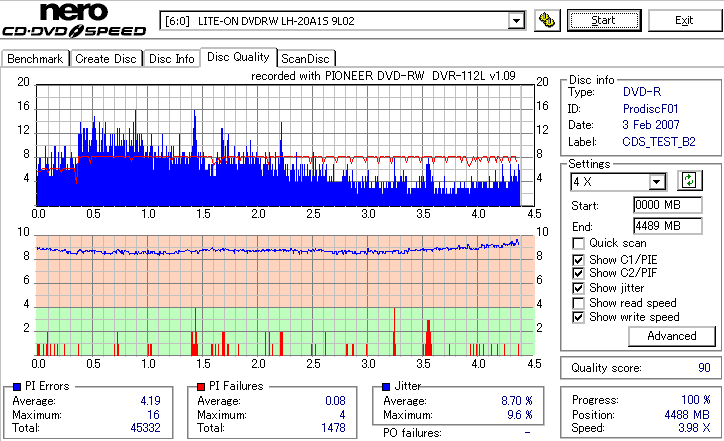724x441 pixels.
Task: Open the drive selection dropdown
Action: click(x=516, y=21)
